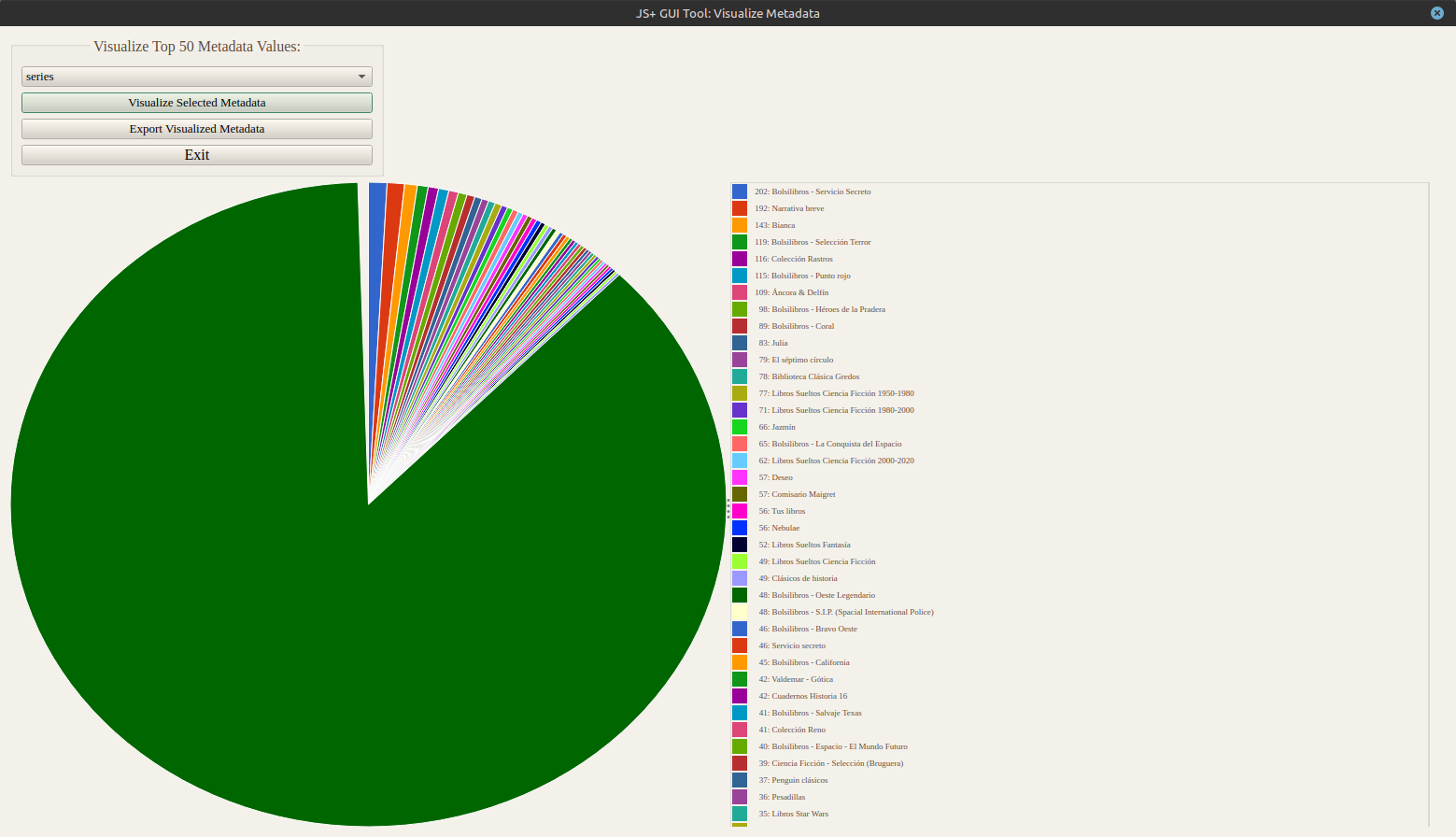Screen dimensions: 1456x837
Task: Click Visualize Selected Metadata button
Action: coord(197,103)
